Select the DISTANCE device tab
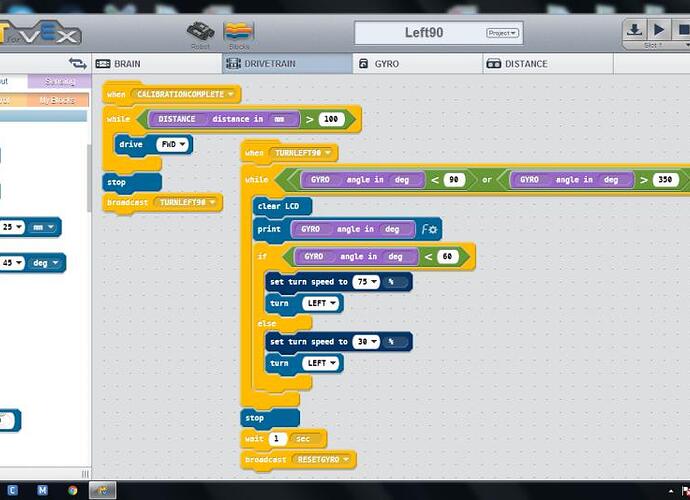690x500 pixels. point(516,63)
